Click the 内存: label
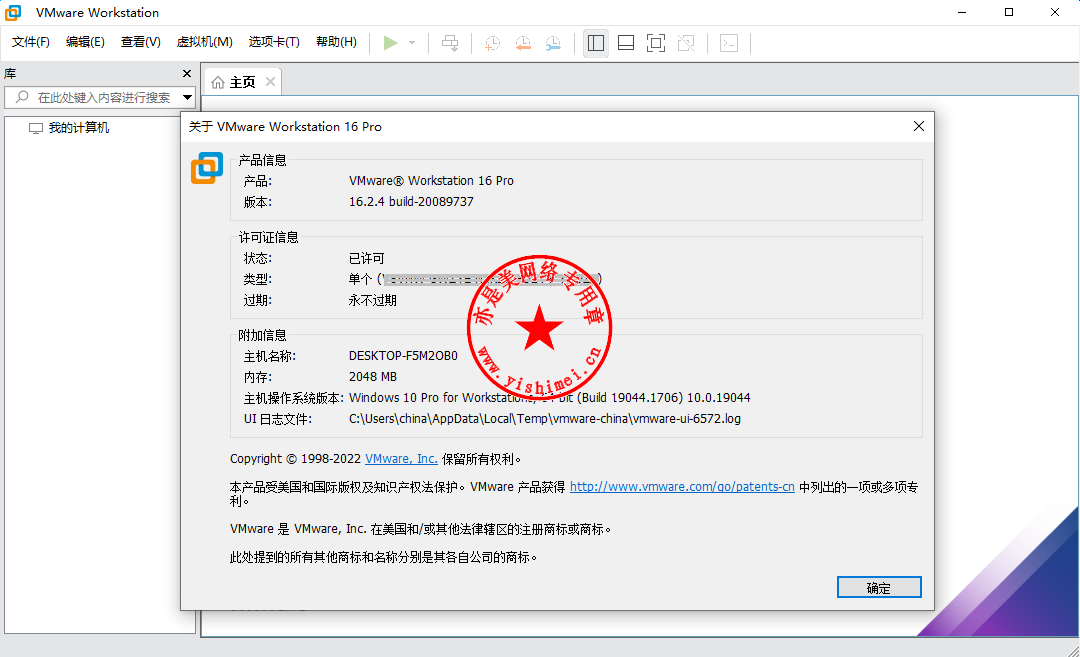Image resolution: width=1080 pixels, height=657 pixels. [x=258, y=377]
